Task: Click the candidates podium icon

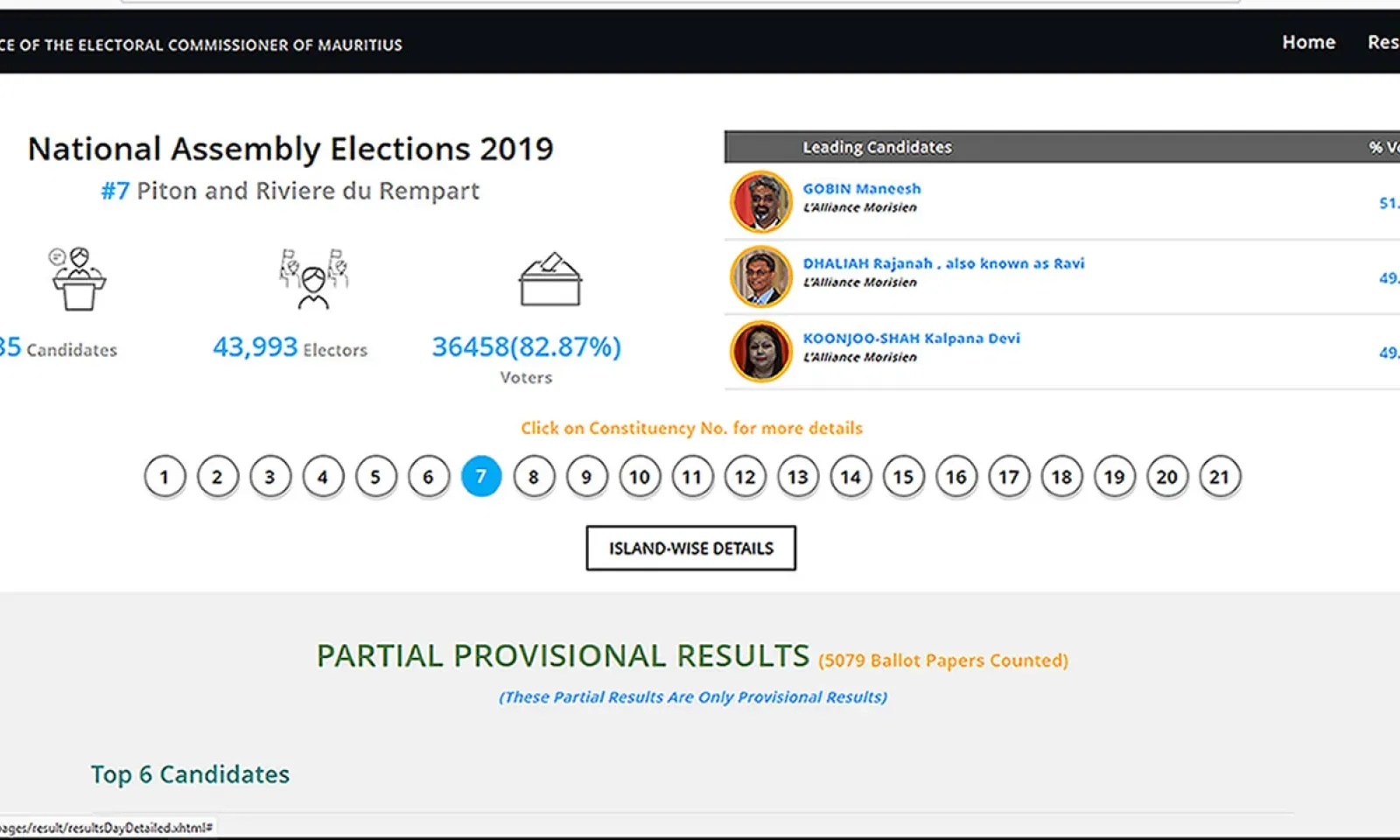Action: click(x=78, y=278)
